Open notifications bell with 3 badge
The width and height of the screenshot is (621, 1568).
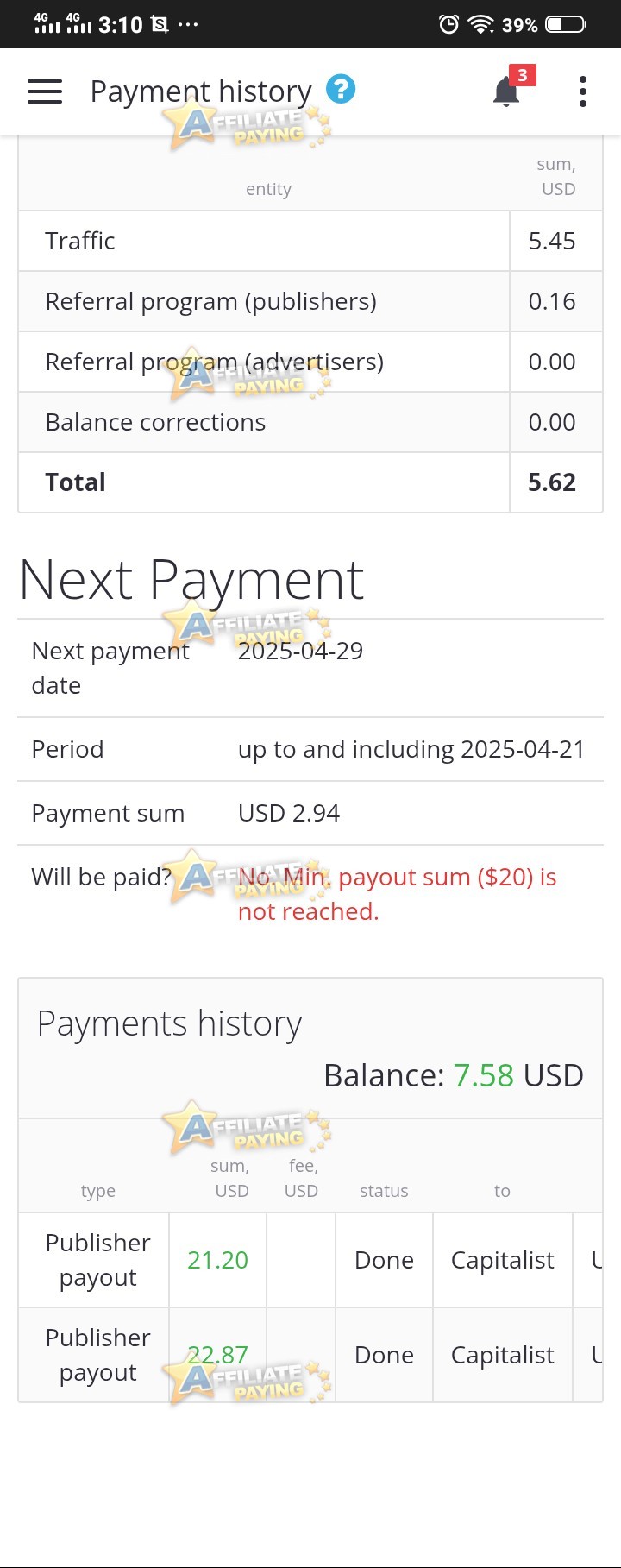pyautogui.click(x=508, y=90)
